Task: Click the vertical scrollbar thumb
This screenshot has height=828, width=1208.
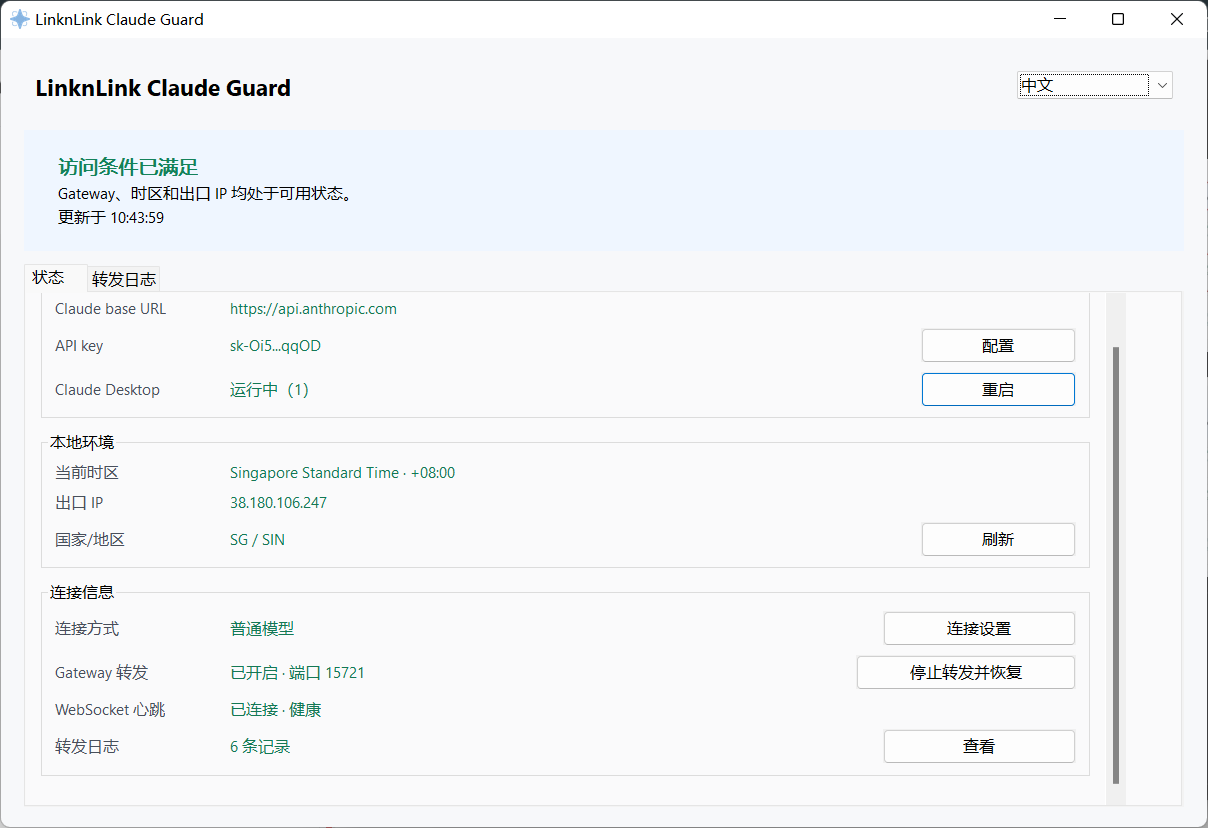Action: click(x=1116, y=565)
